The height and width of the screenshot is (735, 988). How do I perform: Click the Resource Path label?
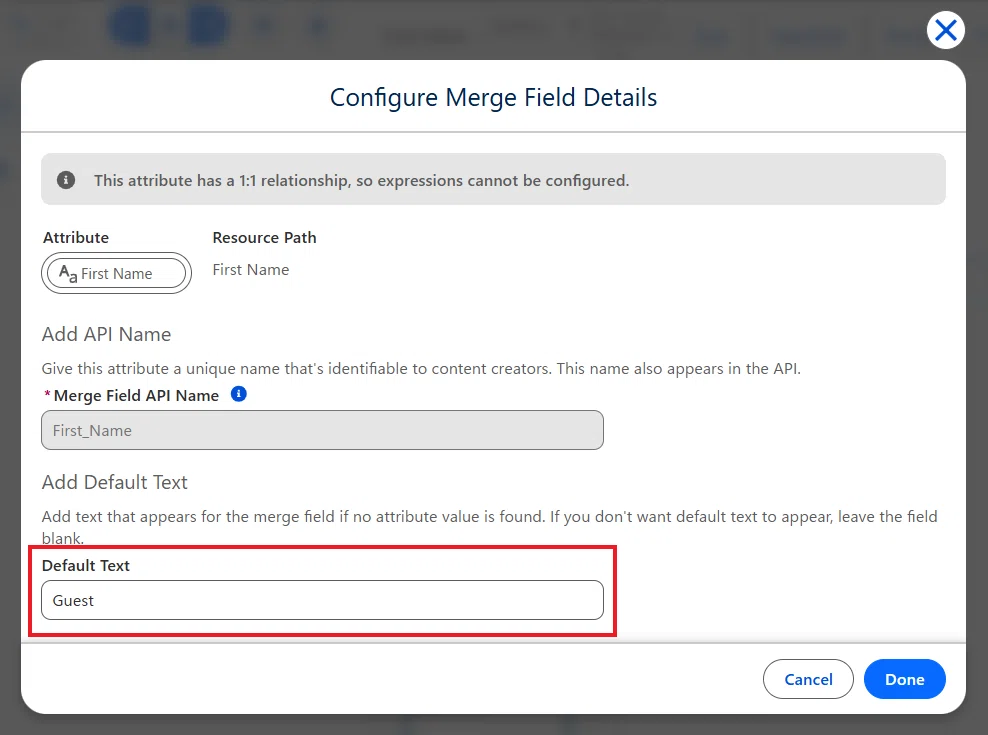(x=265, y=238)
